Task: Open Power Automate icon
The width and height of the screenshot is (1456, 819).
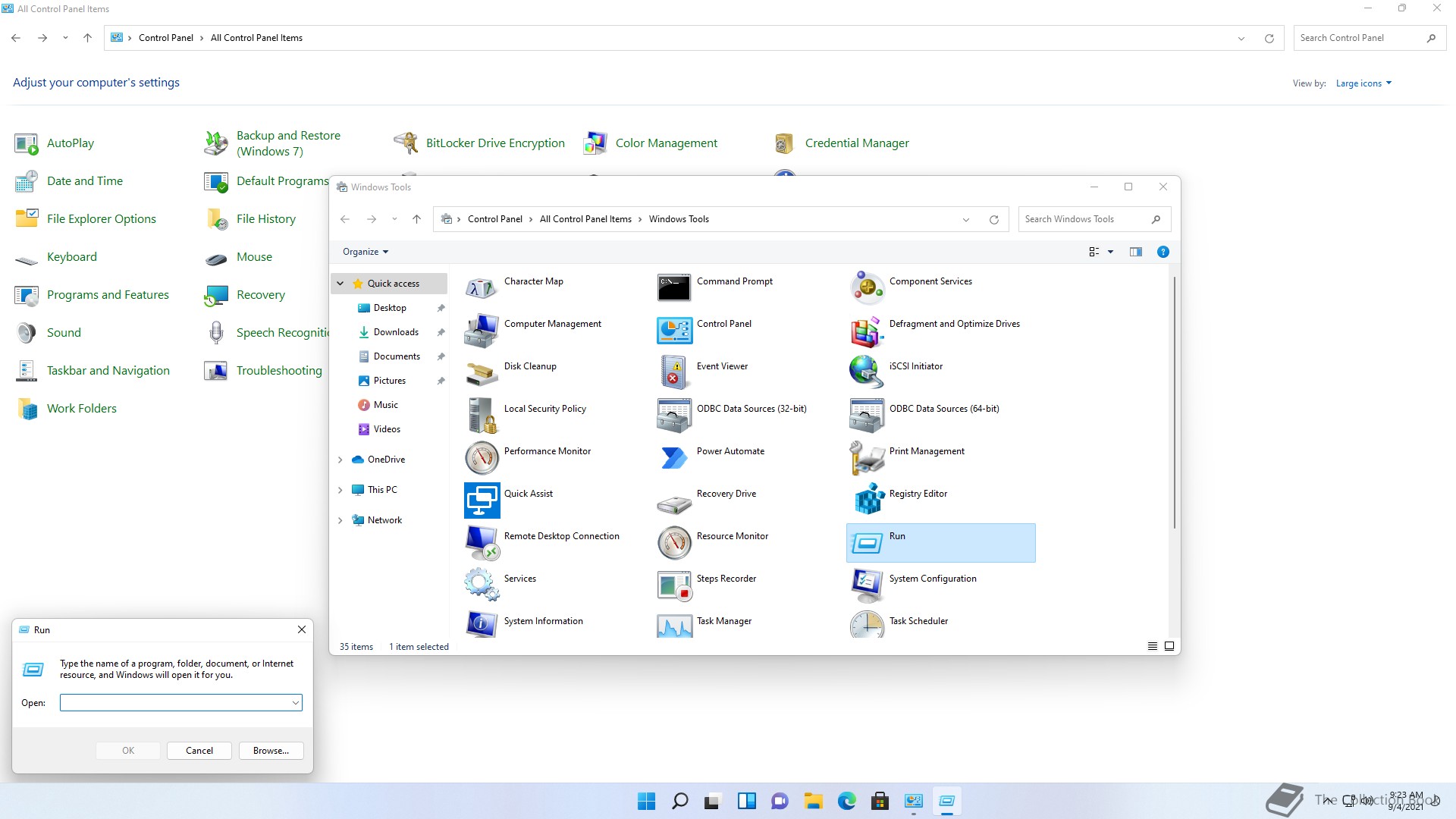Action: click(674, 458)
